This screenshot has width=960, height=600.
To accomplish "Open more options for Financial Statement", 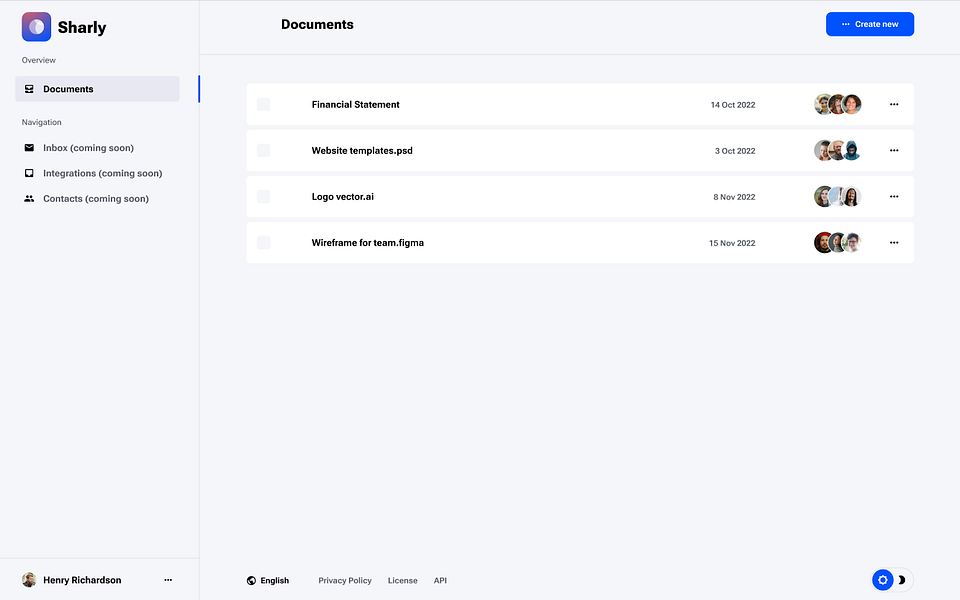I will 894,105.
